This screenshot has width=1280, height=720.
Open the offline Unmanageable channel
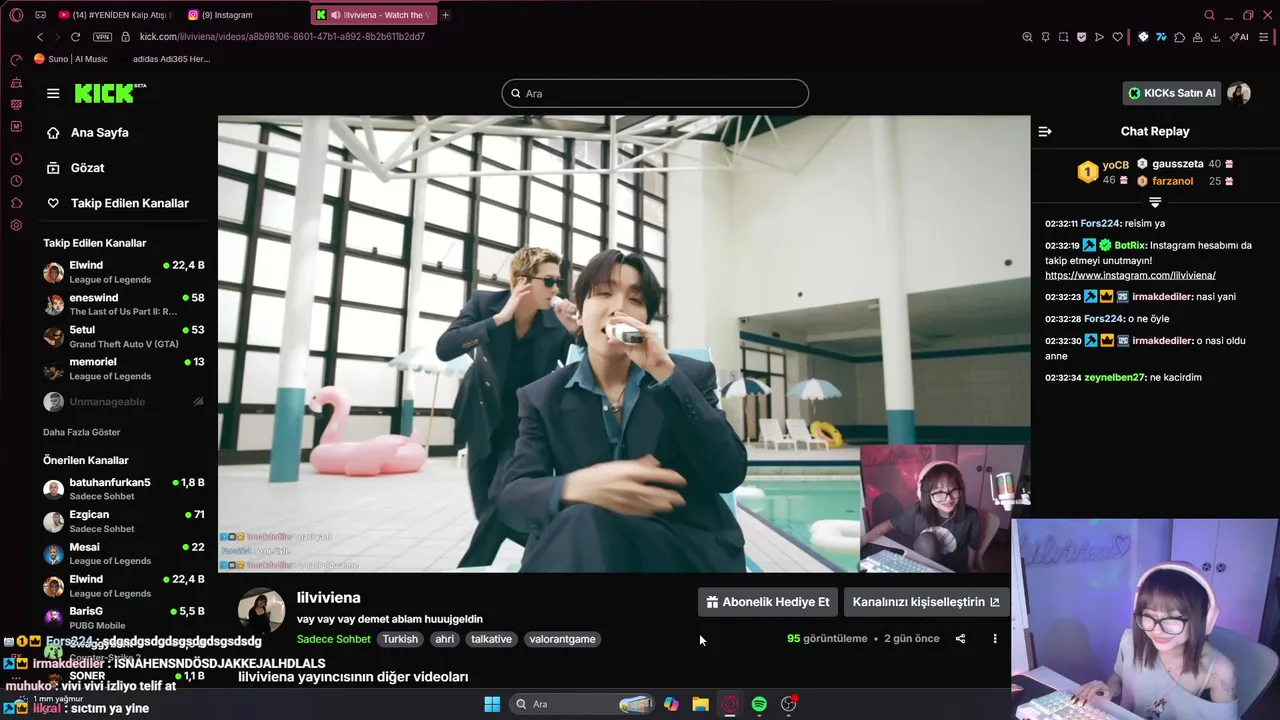(x=124, y=401)
